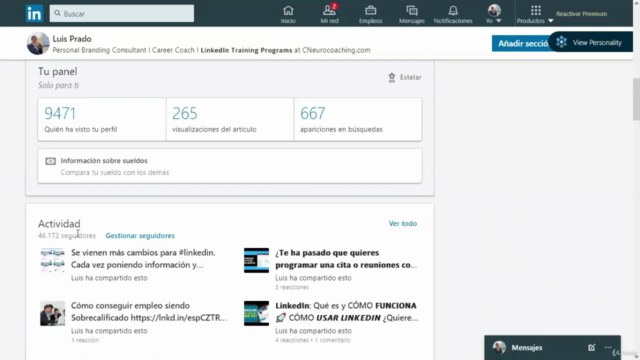Screen dimensions: 640x360
Task: Click the 'Tu panel' heading
Action: coord(58,71)
